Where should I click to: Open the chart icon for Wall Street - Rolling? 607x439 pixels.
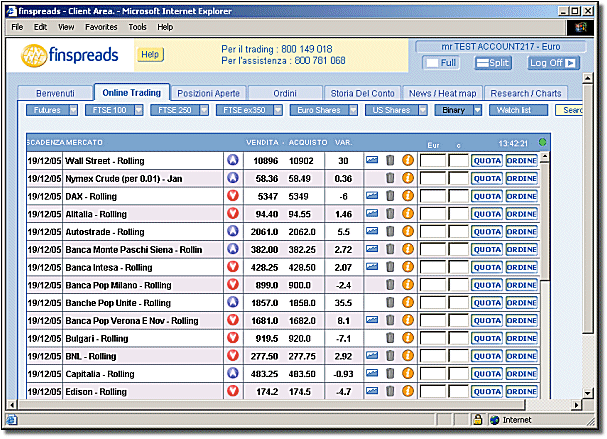pyautogui.click(x=372, y=160)
